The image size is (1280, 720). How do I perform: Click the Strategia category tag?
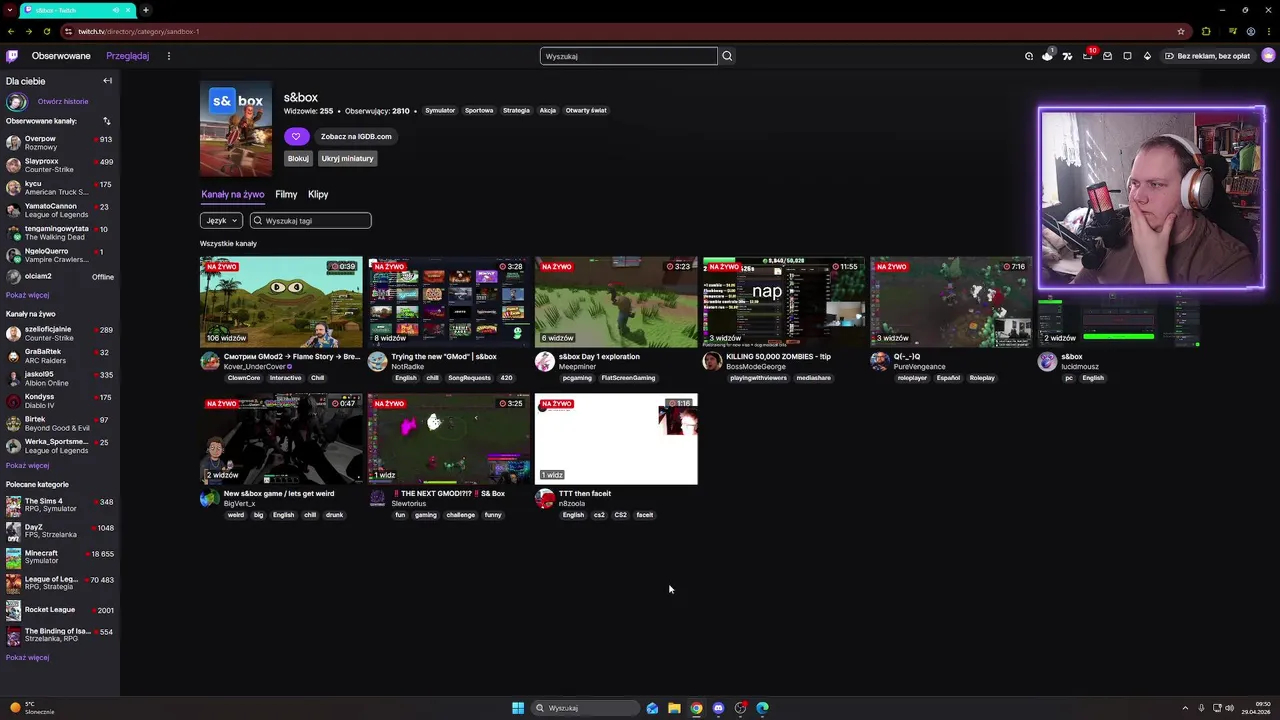516,110
